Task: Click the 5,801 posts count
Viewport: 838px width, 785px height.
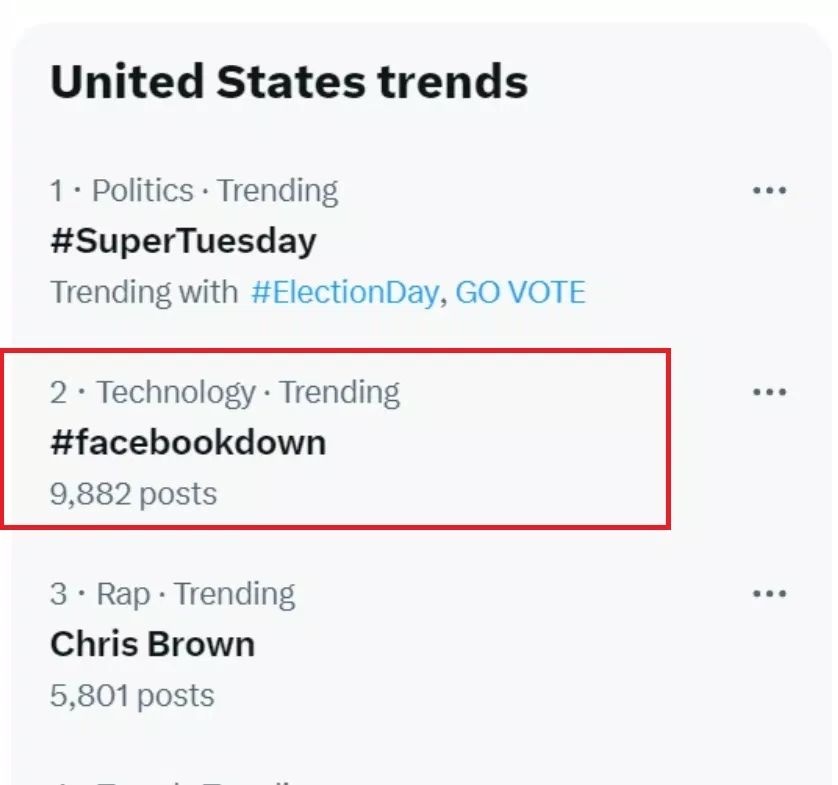Action: [x=132, y=695]
